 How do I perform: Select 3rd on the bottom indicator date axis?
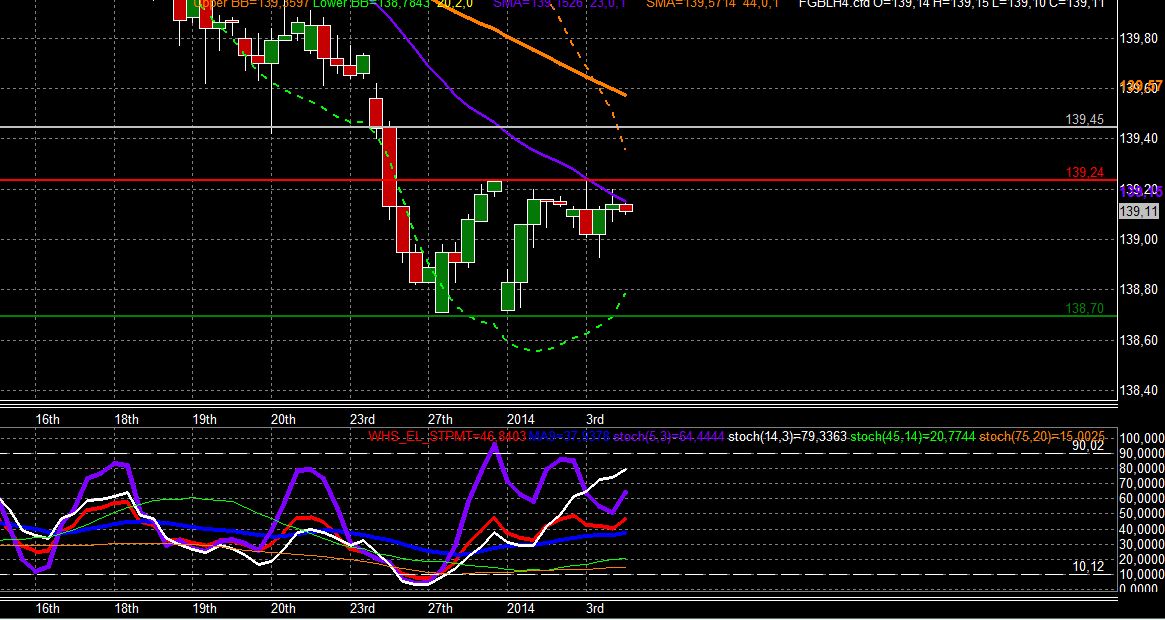point(594,609)
